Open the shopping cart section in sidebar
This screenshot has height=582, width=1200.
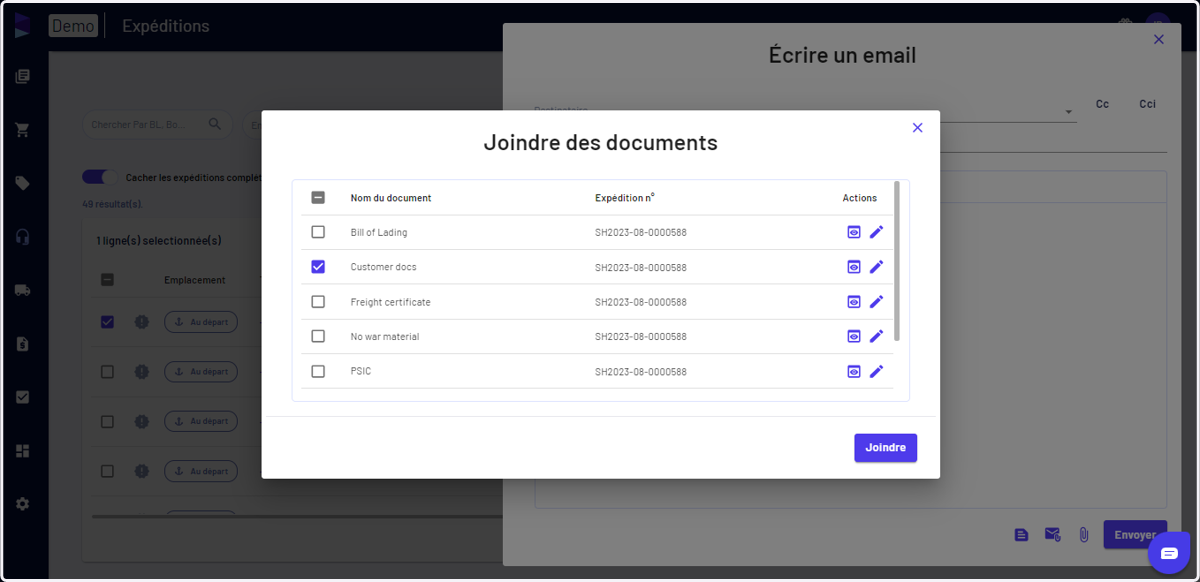[22, 130]
